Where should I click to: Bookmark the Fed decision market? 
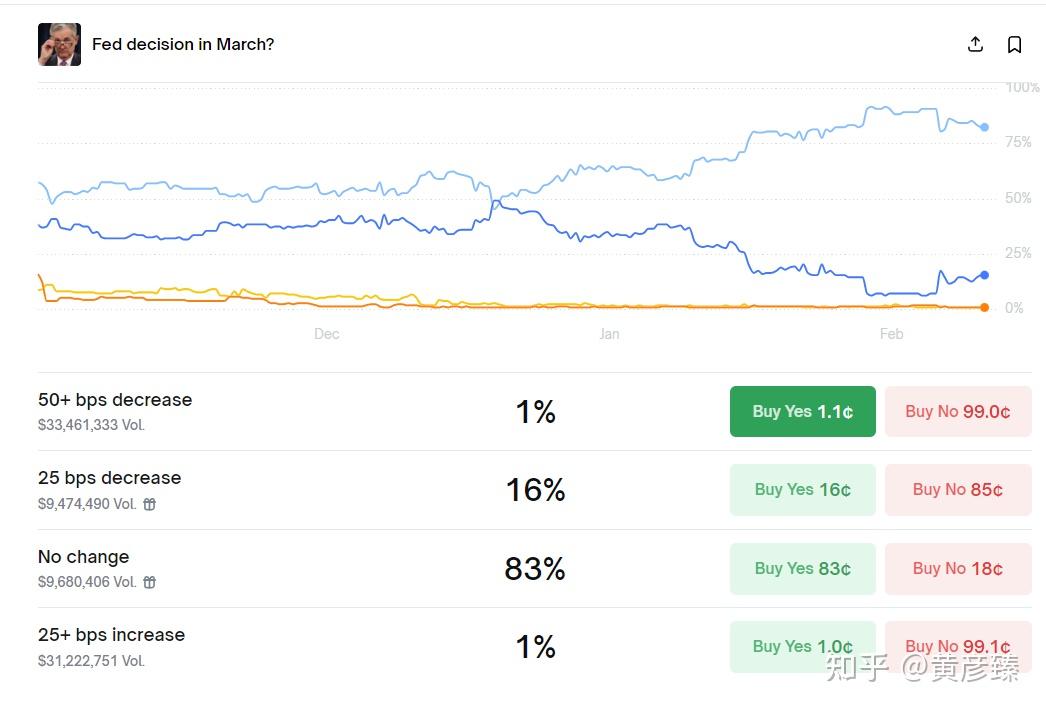1014,44
